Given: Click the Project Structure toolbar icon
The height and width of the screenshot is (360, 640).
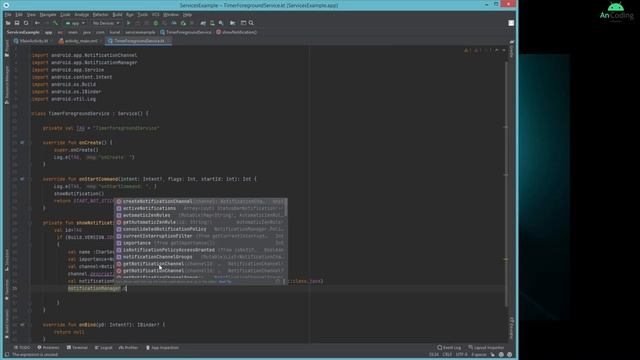Looking at the screenshot, I should click(x=233, y=23).
